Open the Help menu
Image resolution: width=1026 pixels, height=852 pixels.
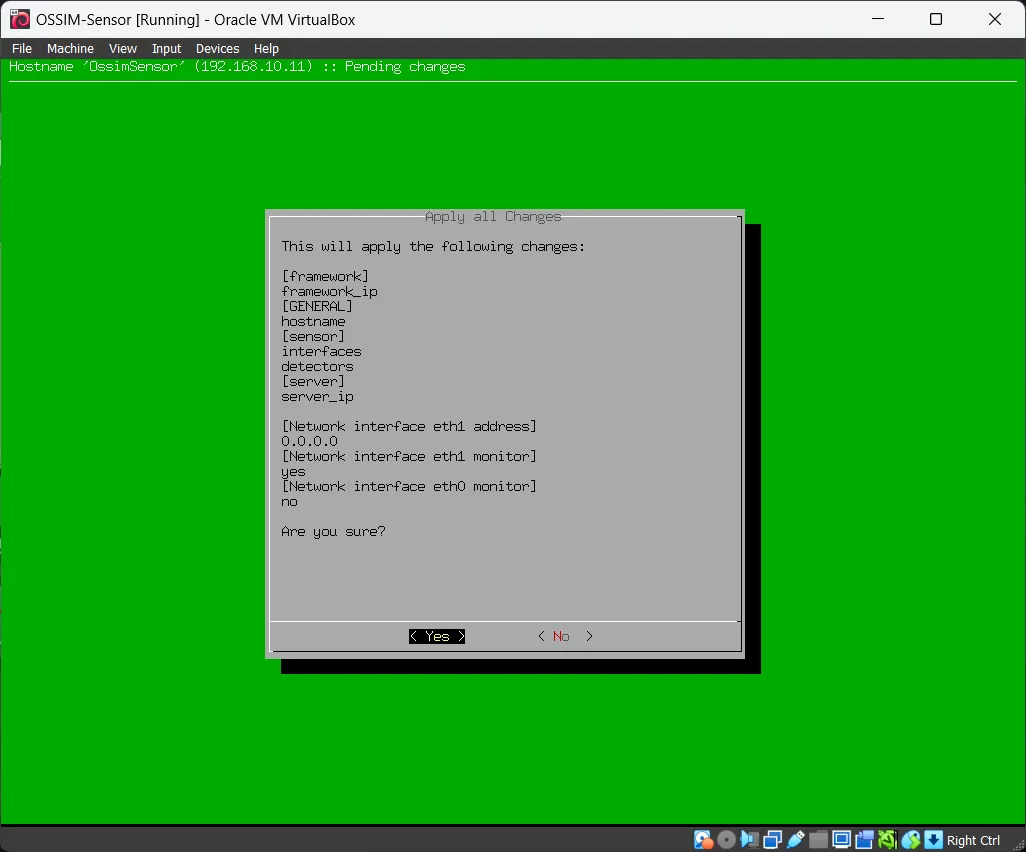click(266, 48)
